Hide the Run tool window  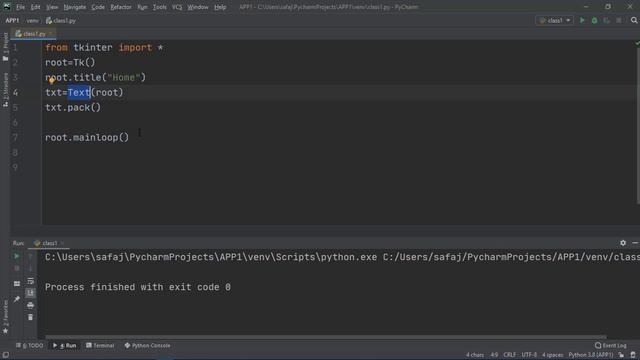tap(635, 243)
